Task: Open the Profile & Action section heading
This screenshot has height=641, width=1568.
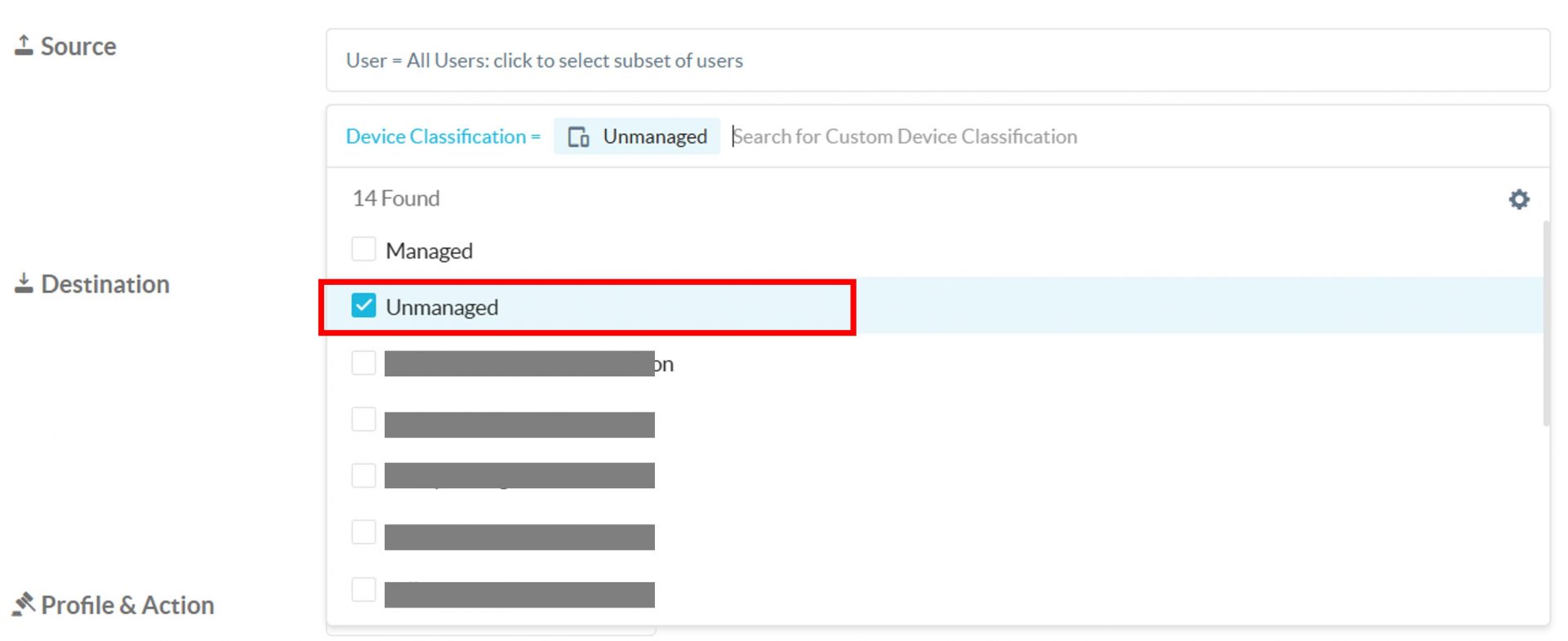Action: tap(127, 605)
